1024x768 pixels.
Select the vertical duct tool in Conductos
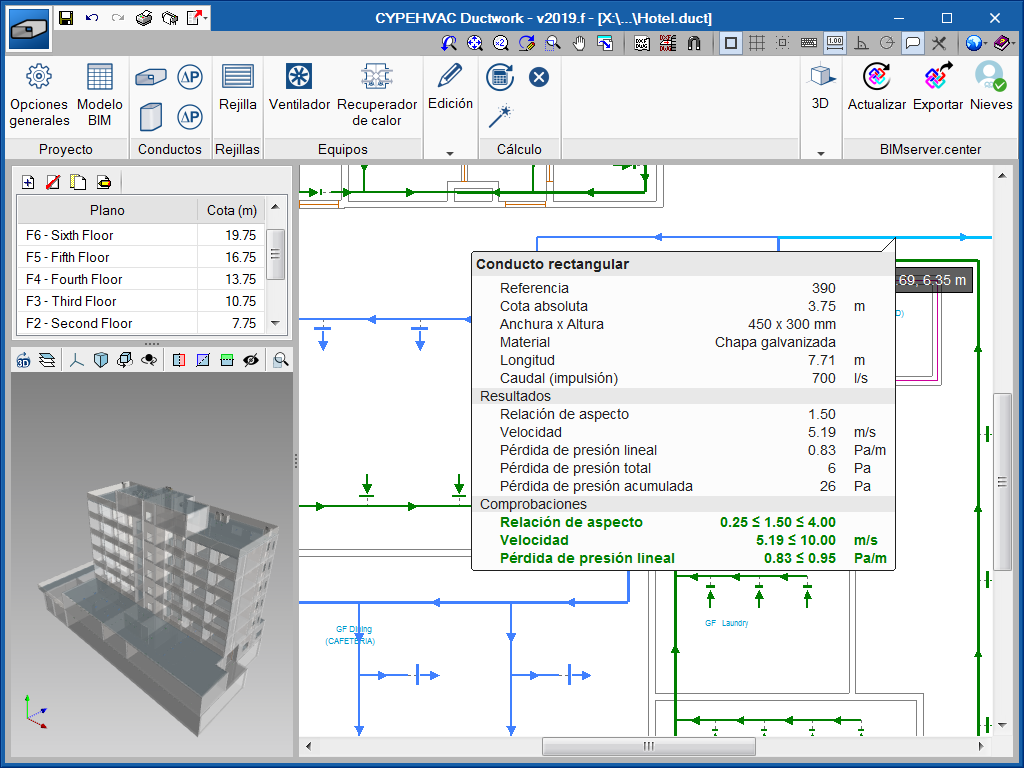(x=151, y=117)
